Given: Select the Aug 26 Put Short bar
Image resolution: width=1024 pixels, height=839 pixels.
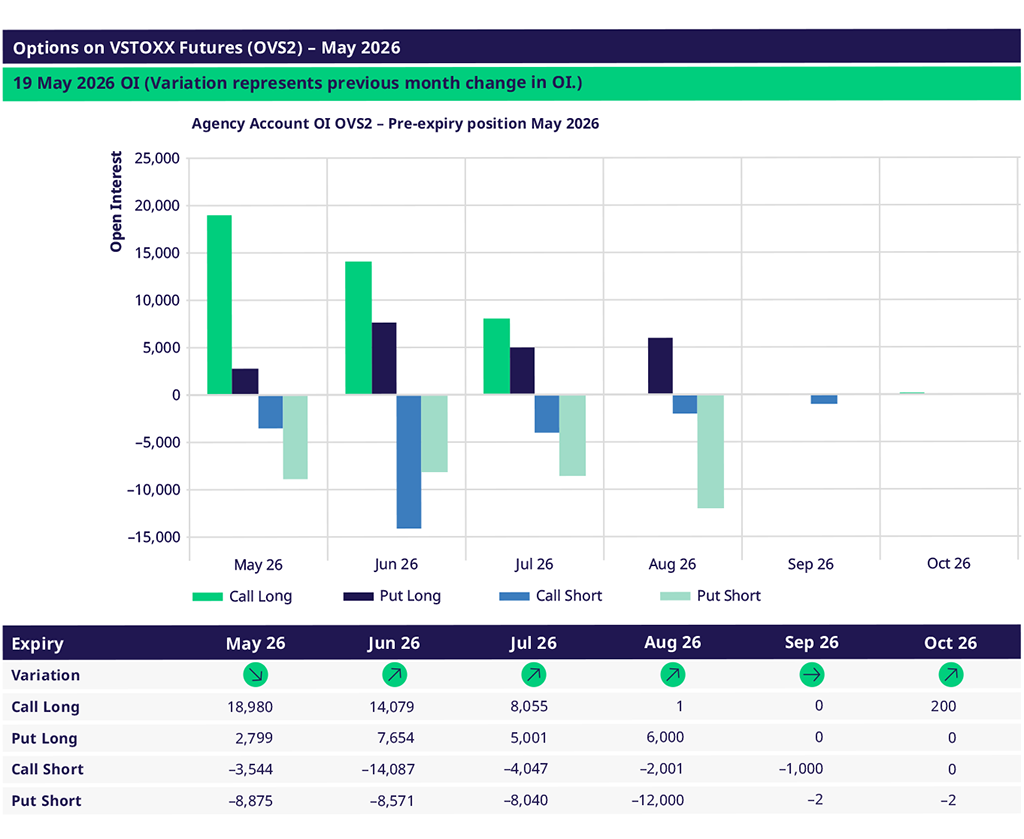Looking at the screenshot, I should tap(711, 452).
